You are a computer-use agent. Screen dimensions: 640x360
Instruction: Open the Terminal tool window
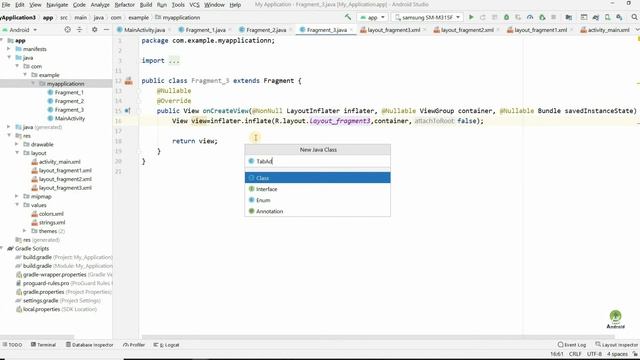tap(43, 344)
